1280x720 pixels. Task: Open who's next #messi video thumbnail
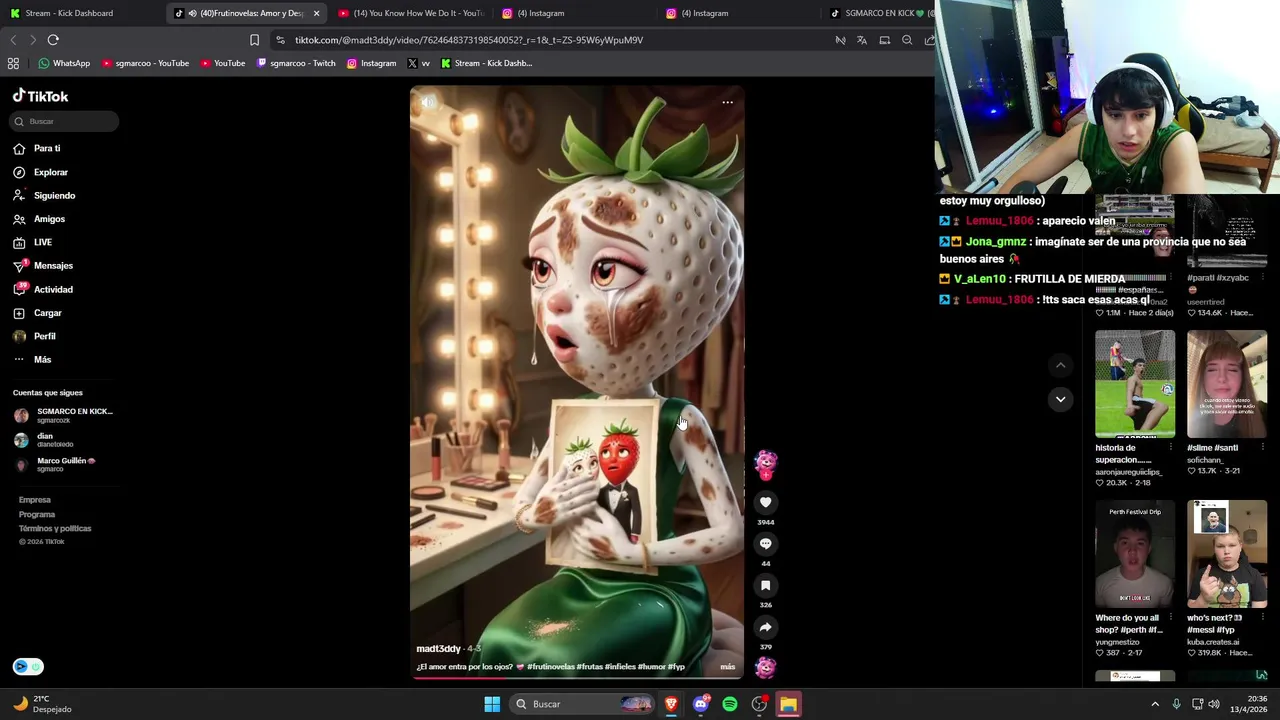pyautogui.click(x=1227, y=555)
